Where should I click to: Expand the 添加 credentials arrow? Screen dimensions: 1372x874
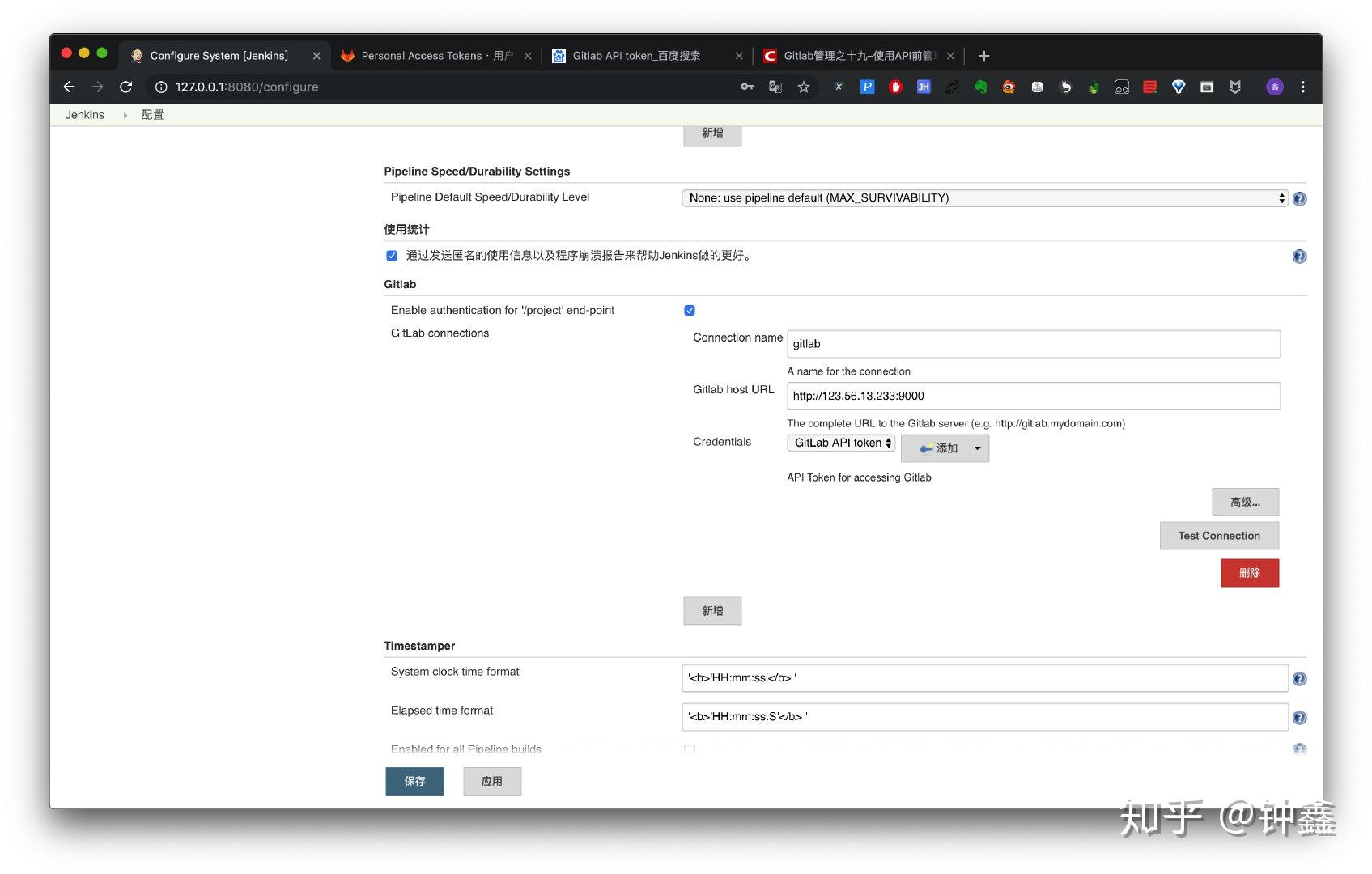click(x=977, y=448)
